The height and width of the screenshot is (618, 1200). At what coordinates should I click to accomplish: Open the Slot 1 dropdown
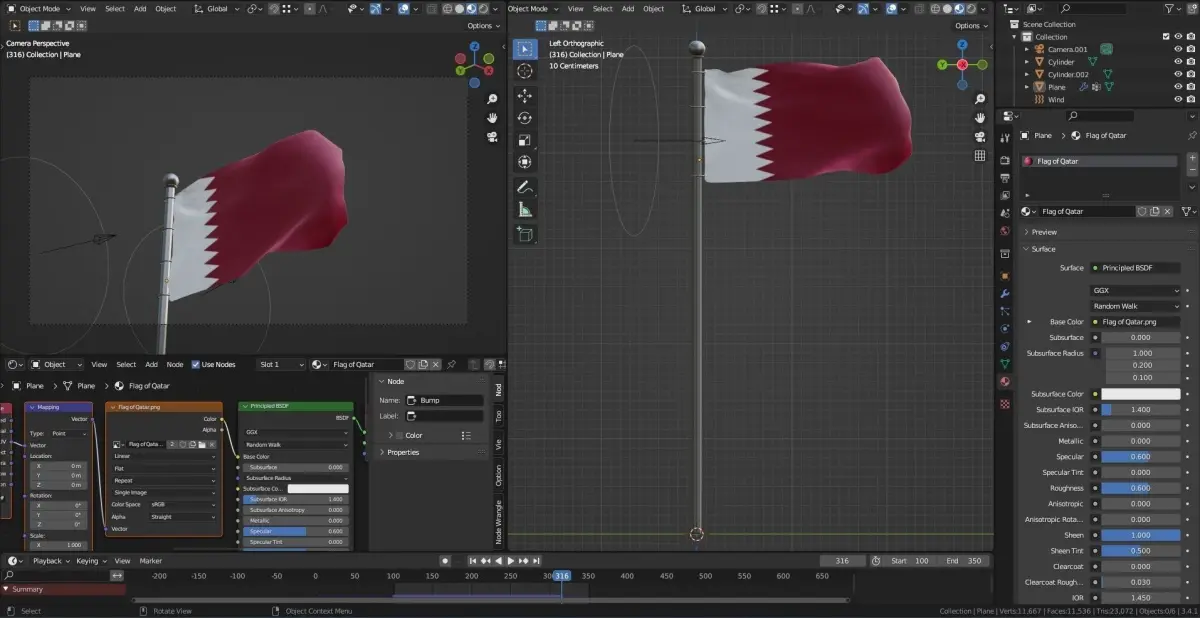[282, 364]
